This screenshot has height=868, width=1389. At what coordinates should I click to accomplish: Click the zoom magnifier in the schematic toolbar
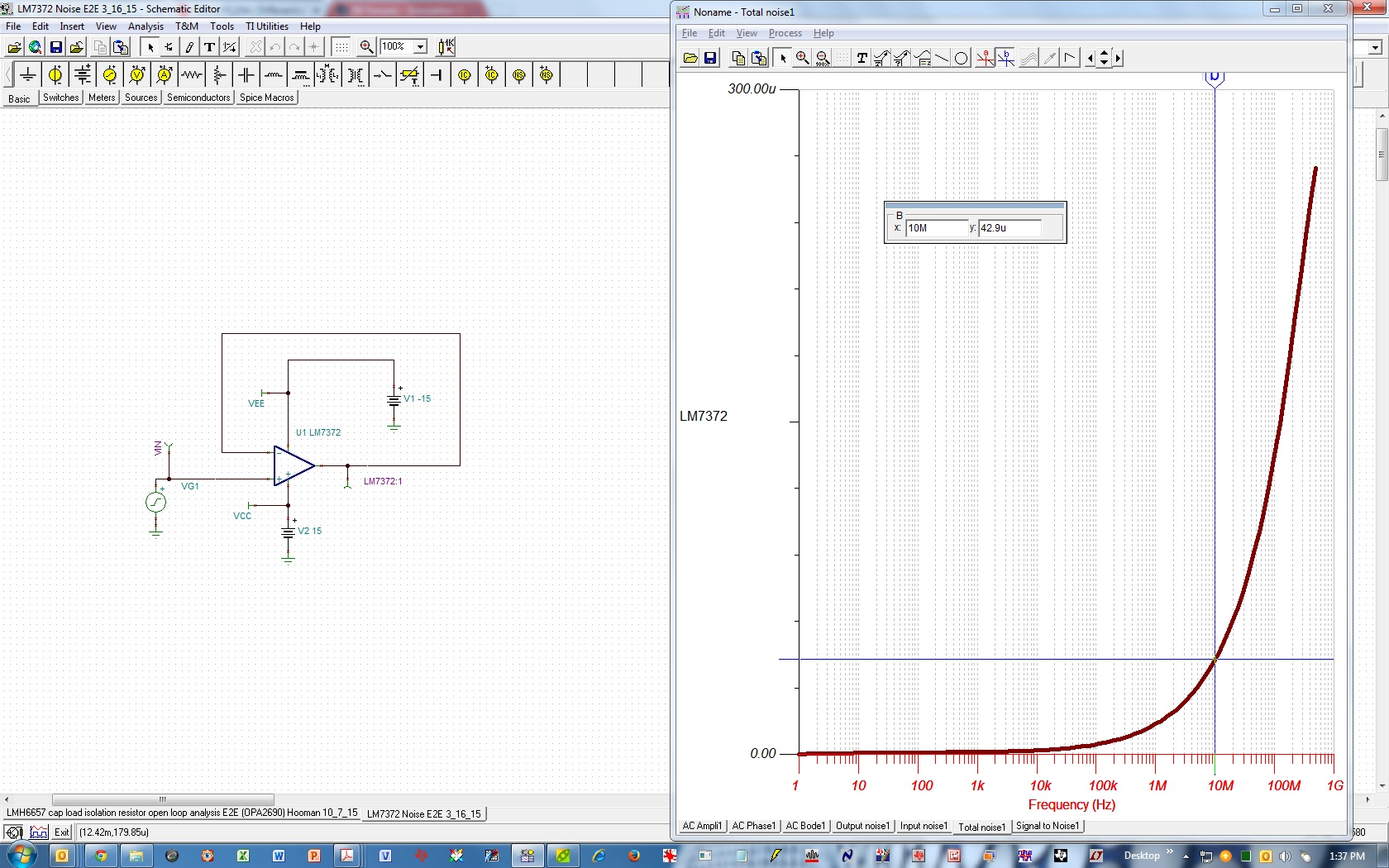pyautogui.click(x=366, y=47)
